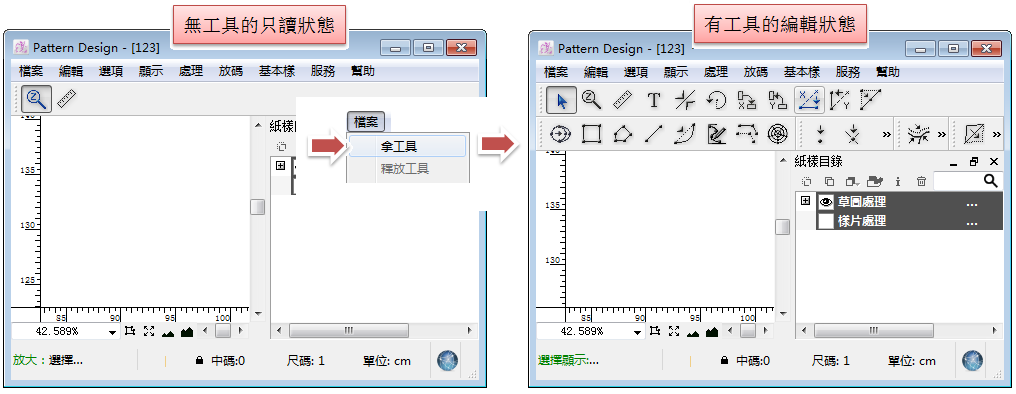1016x394 pixels.
Task: Select the Text (T) tool
Action: (x=654, y=100)
